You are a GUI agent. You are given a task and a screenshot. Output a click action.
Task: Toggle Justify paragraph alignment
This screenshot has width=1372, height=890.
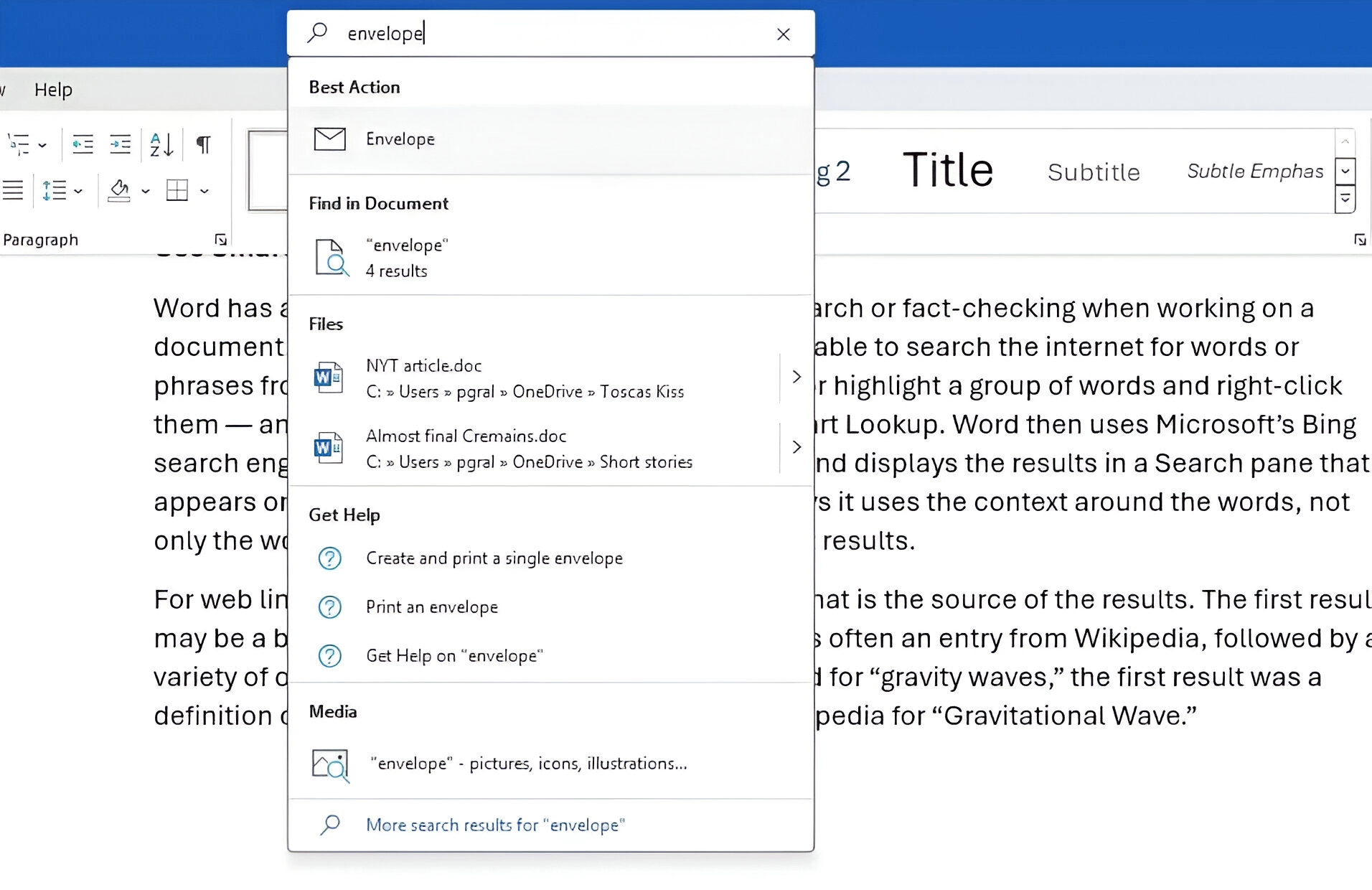[13, 190]
